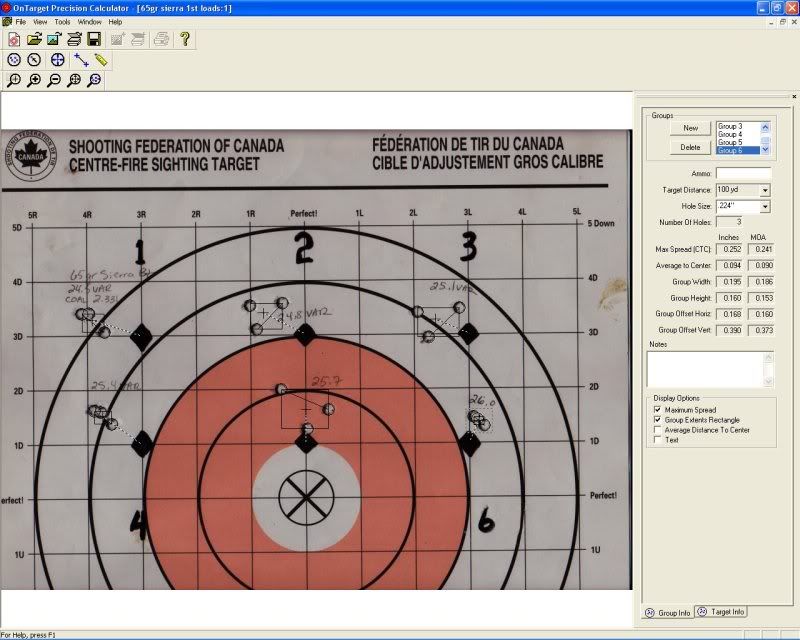Restore the inner document window
Viewport: 800px width, 640px height.
click(783, 22)
